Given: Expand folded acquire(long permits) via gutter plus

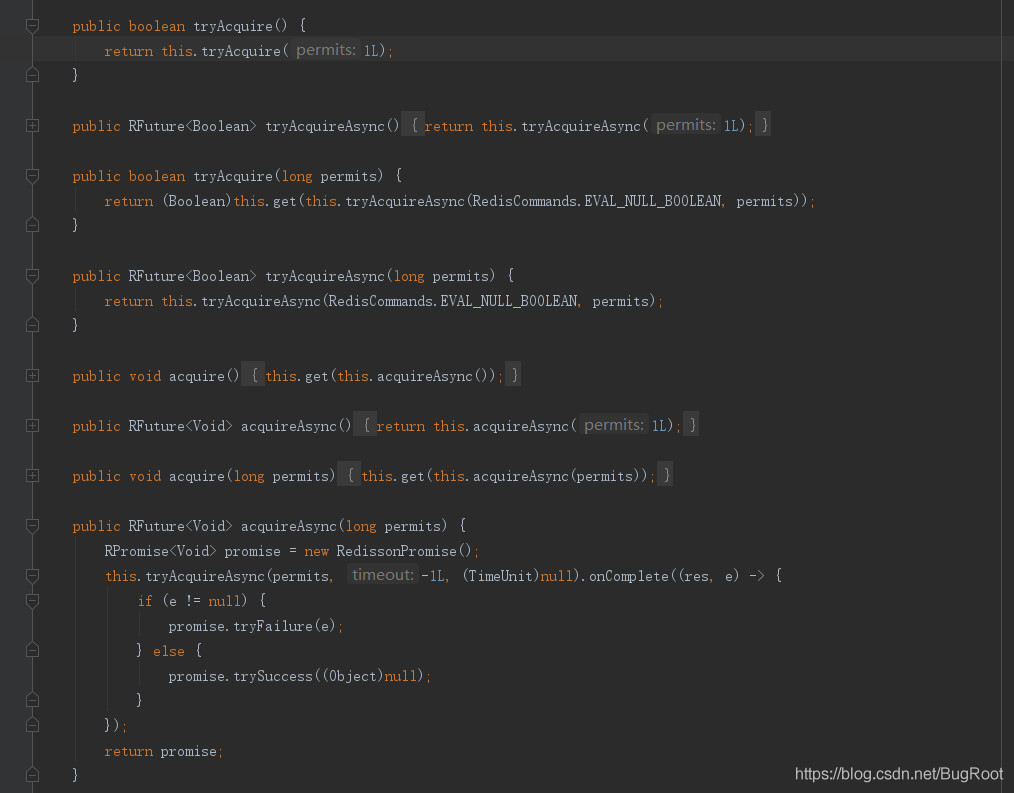Looking at the screenshot, I should click(x=32, y=476).
